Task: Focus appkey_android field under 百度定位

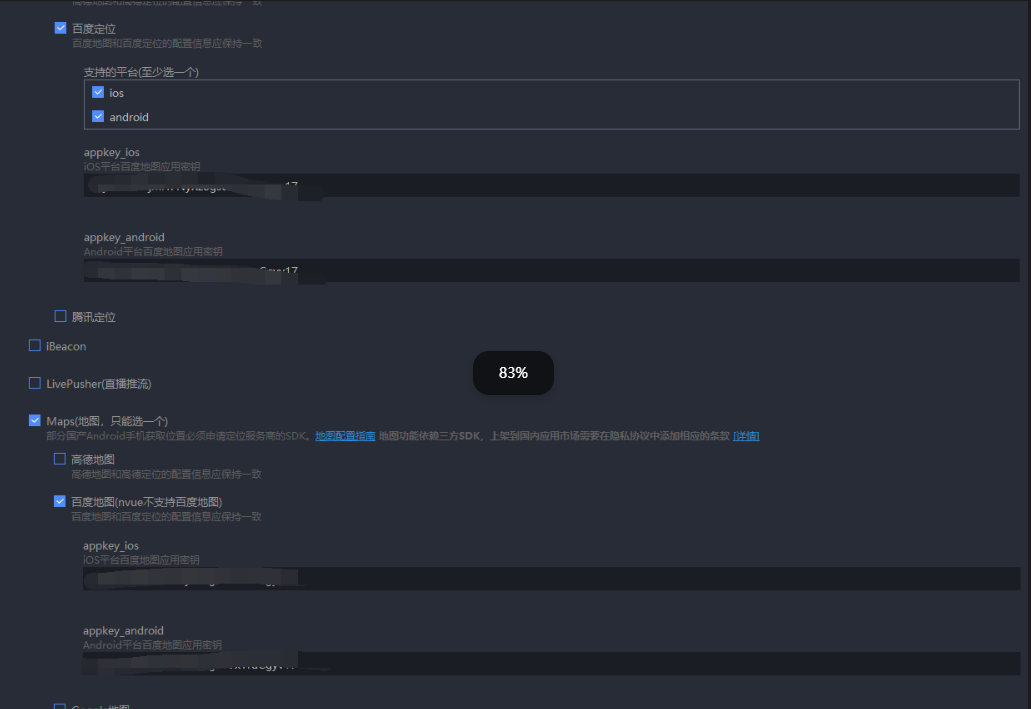Action: click(x=552, y=270)
